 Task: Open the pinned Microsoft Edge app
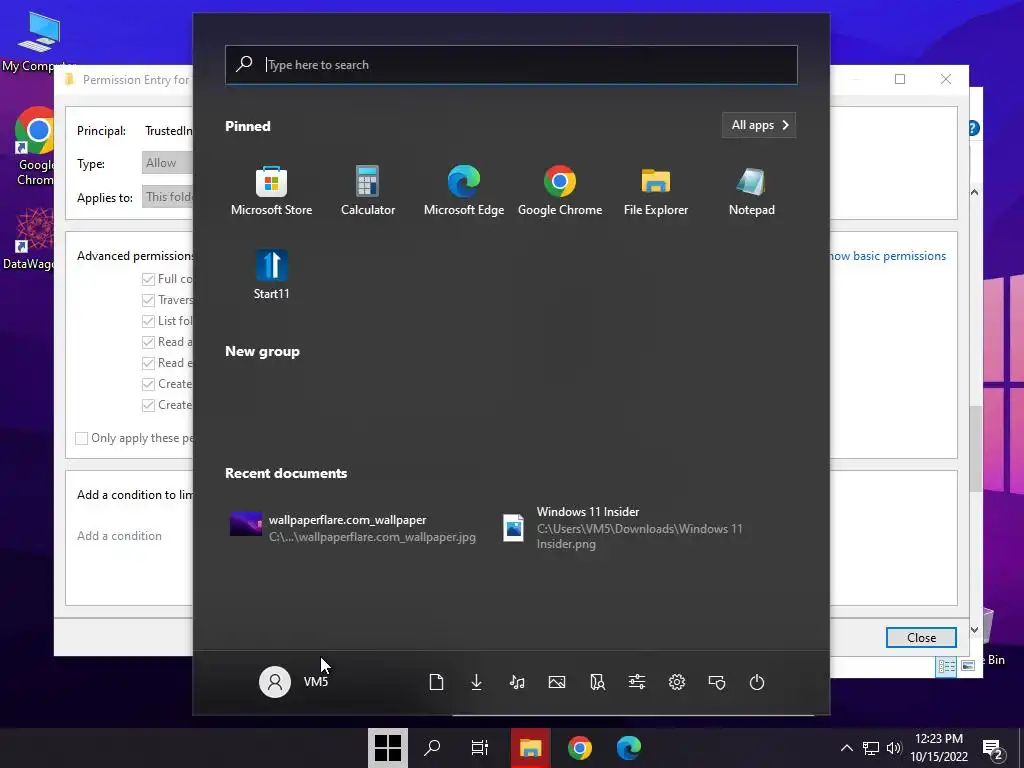point(464,190)
